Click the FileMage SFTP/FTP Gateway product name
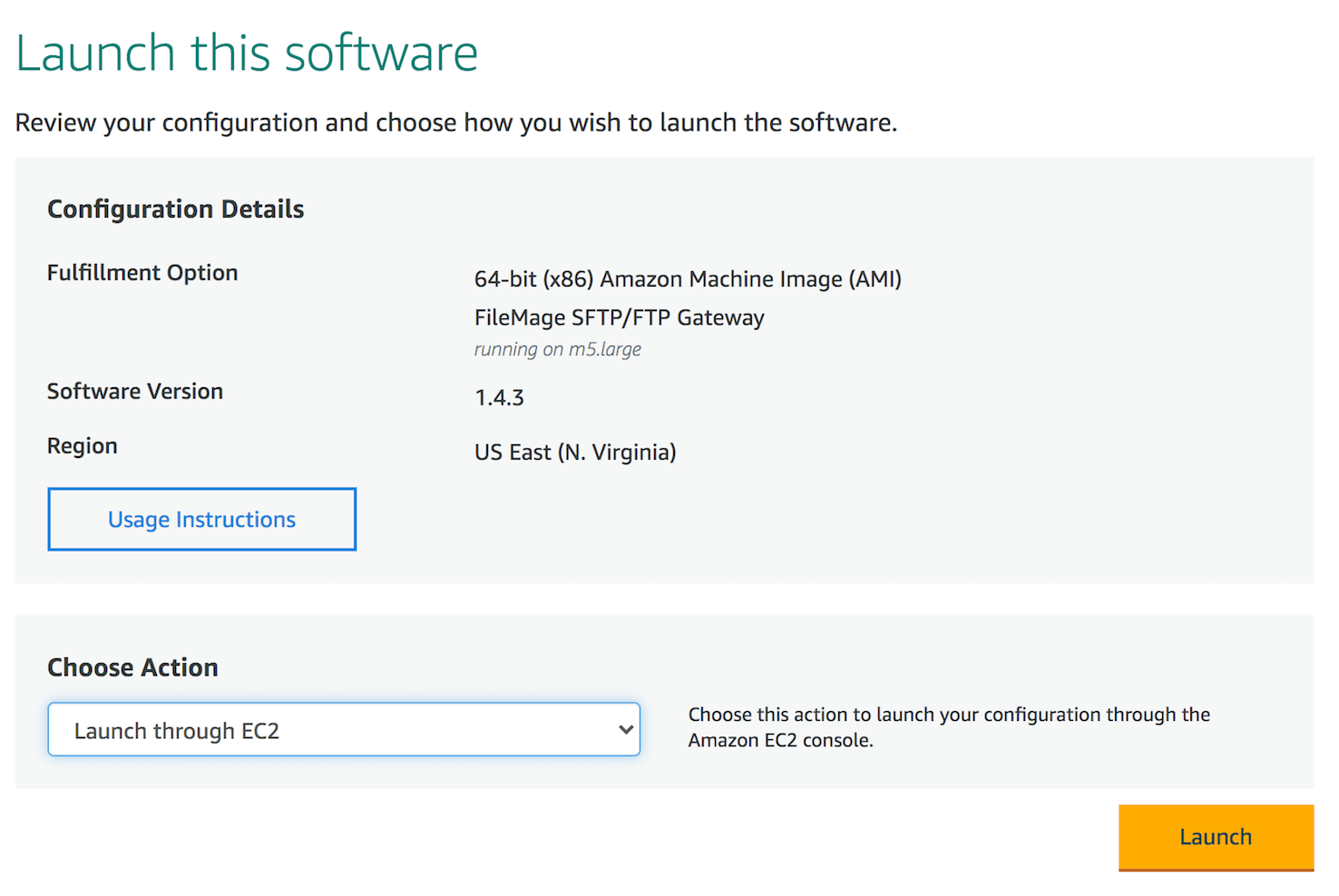Screen dimensions: 1339x896 coord(619,317)
